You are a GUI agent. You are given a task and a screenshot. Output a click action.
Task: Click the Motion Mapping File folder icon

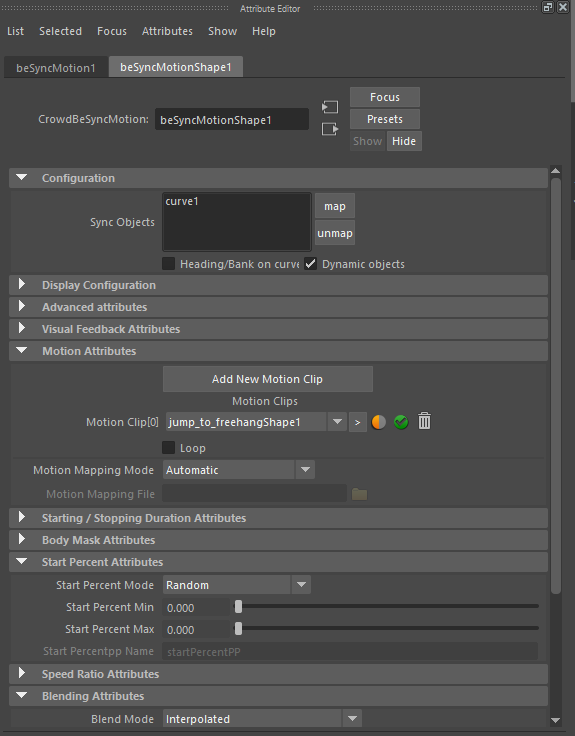coord(360,494)
